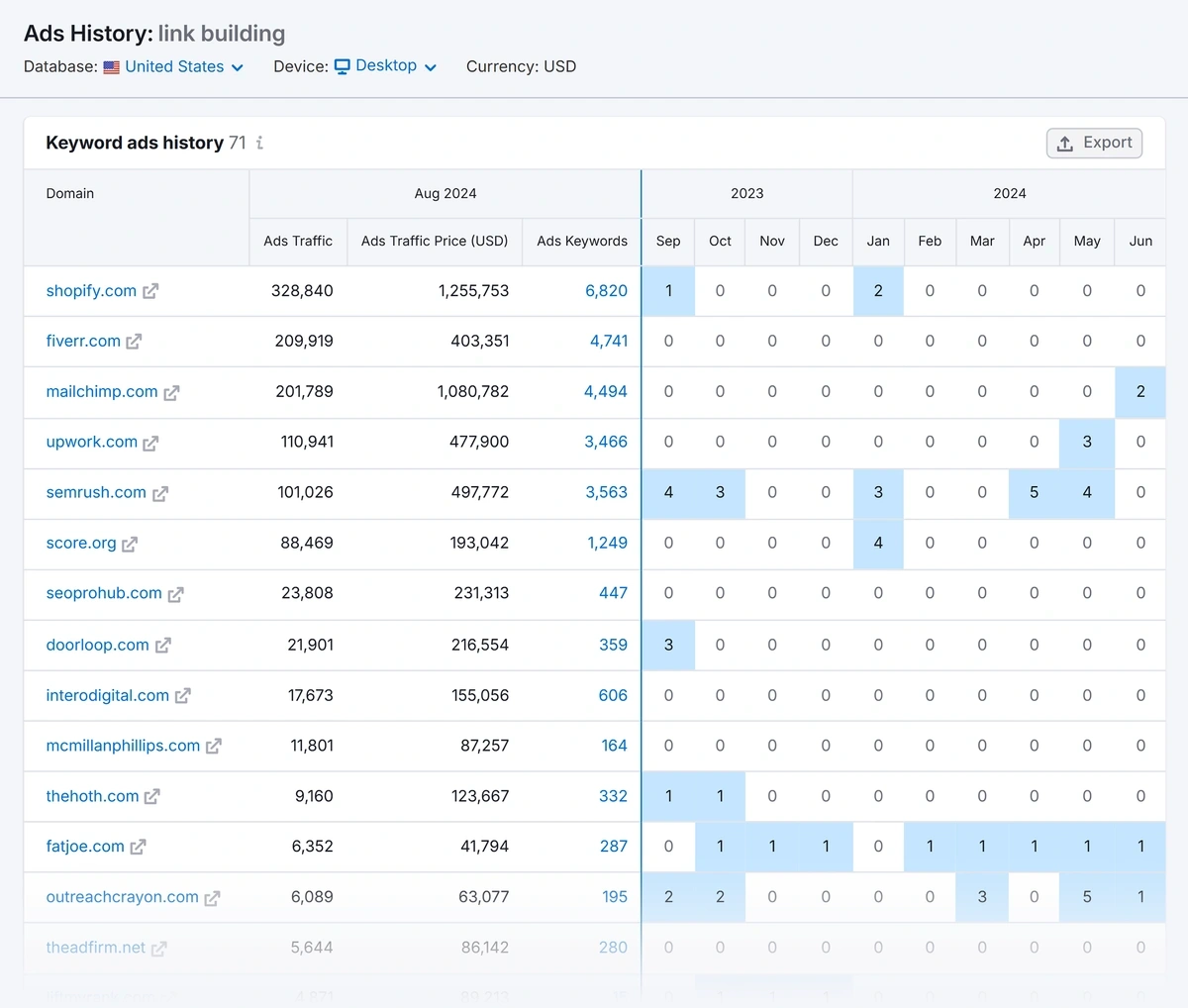The height and width of the screenshot is (1008, 1188).
Task: Open external link icon beside seoprohub.com
Action: [175, 594]
